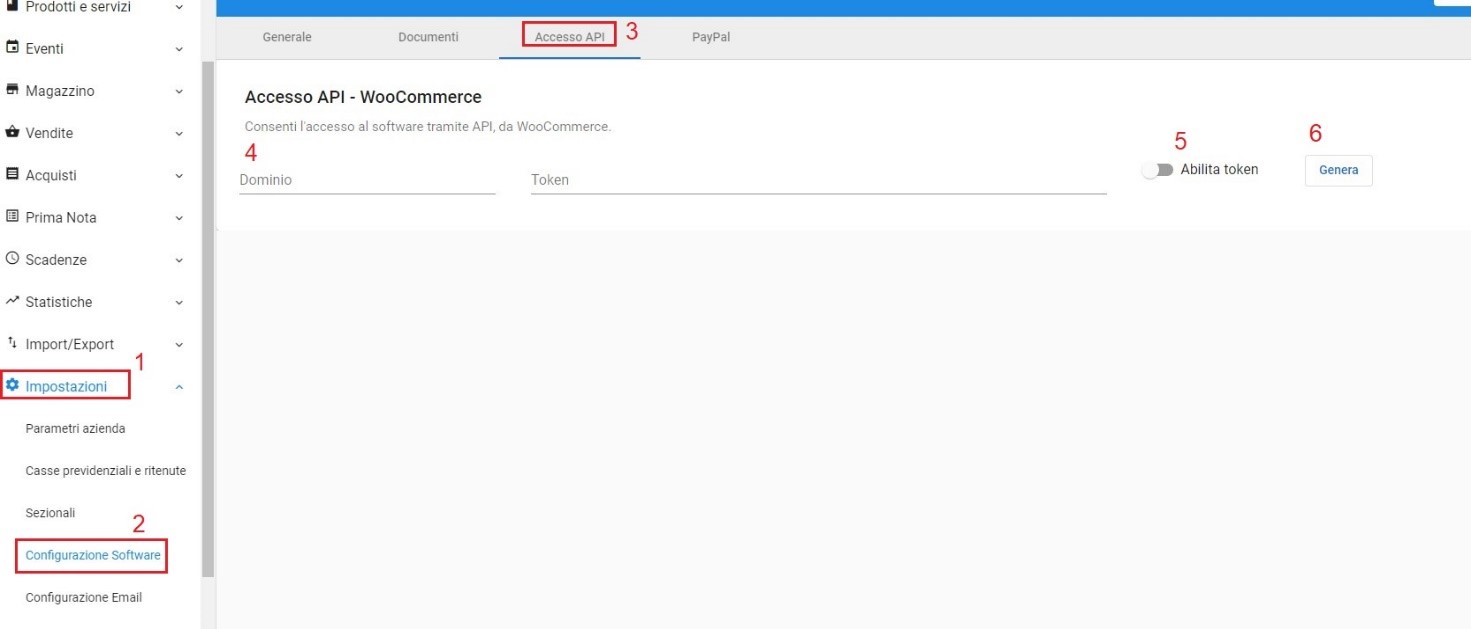This screenshot has height=629, width=1471.
Task: Click the Genera button
Action: (1338, 170)
